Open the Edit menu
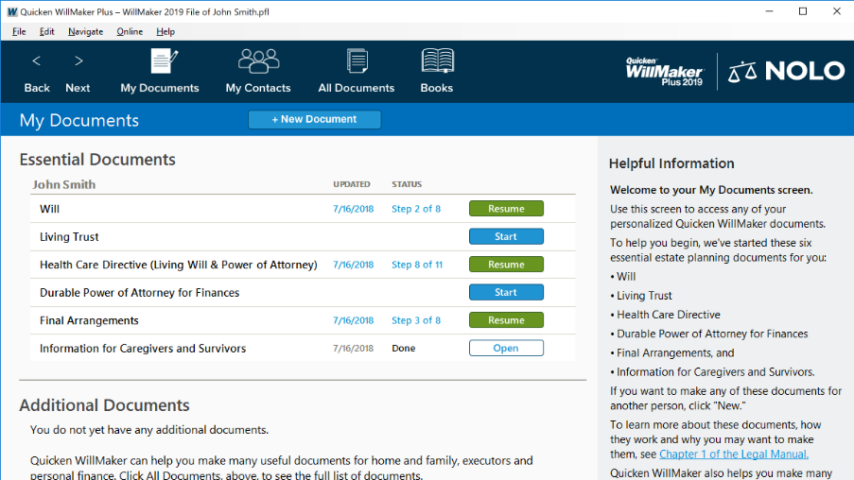854x480 pixels. pyautogui.click(x=47, y=32)
